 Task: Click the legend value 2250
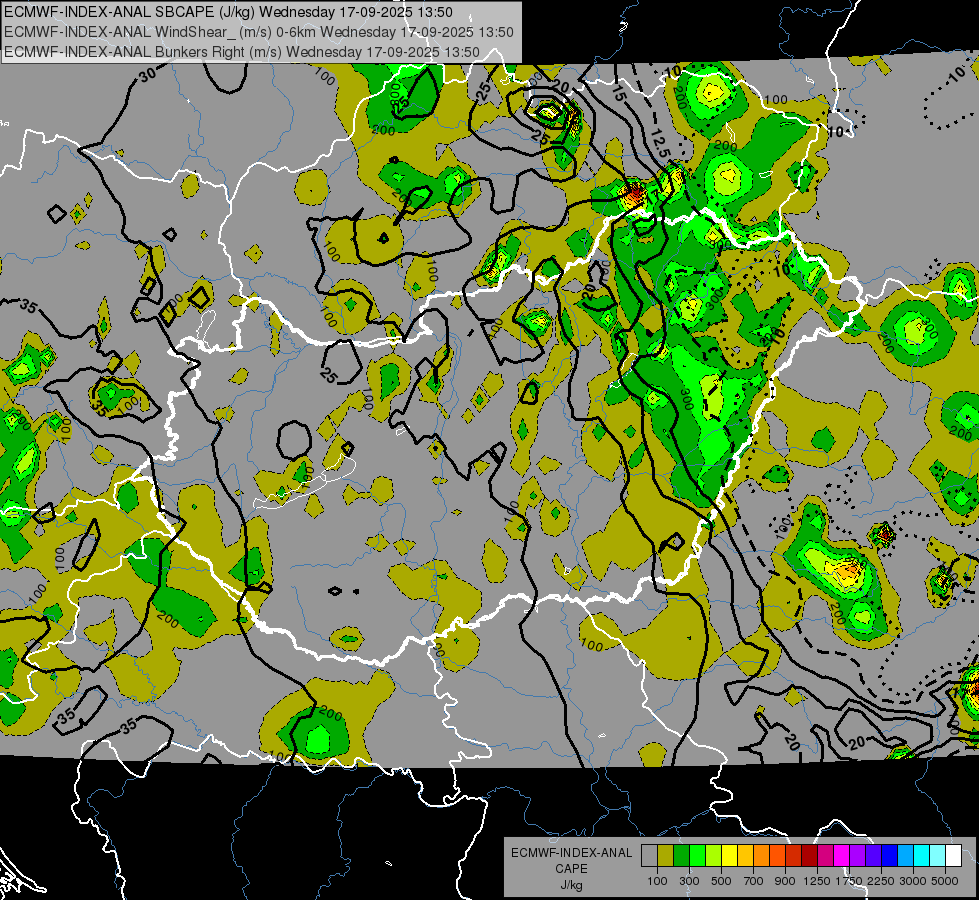(x=881, y=881)
